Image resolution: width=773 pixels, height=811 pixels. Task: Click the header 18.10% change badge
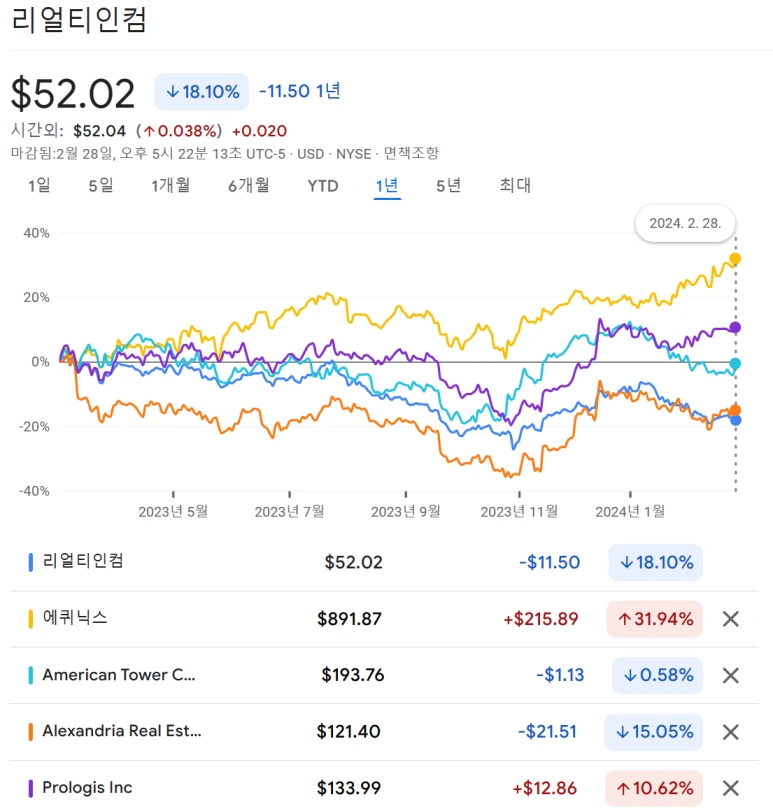point(202,92)
